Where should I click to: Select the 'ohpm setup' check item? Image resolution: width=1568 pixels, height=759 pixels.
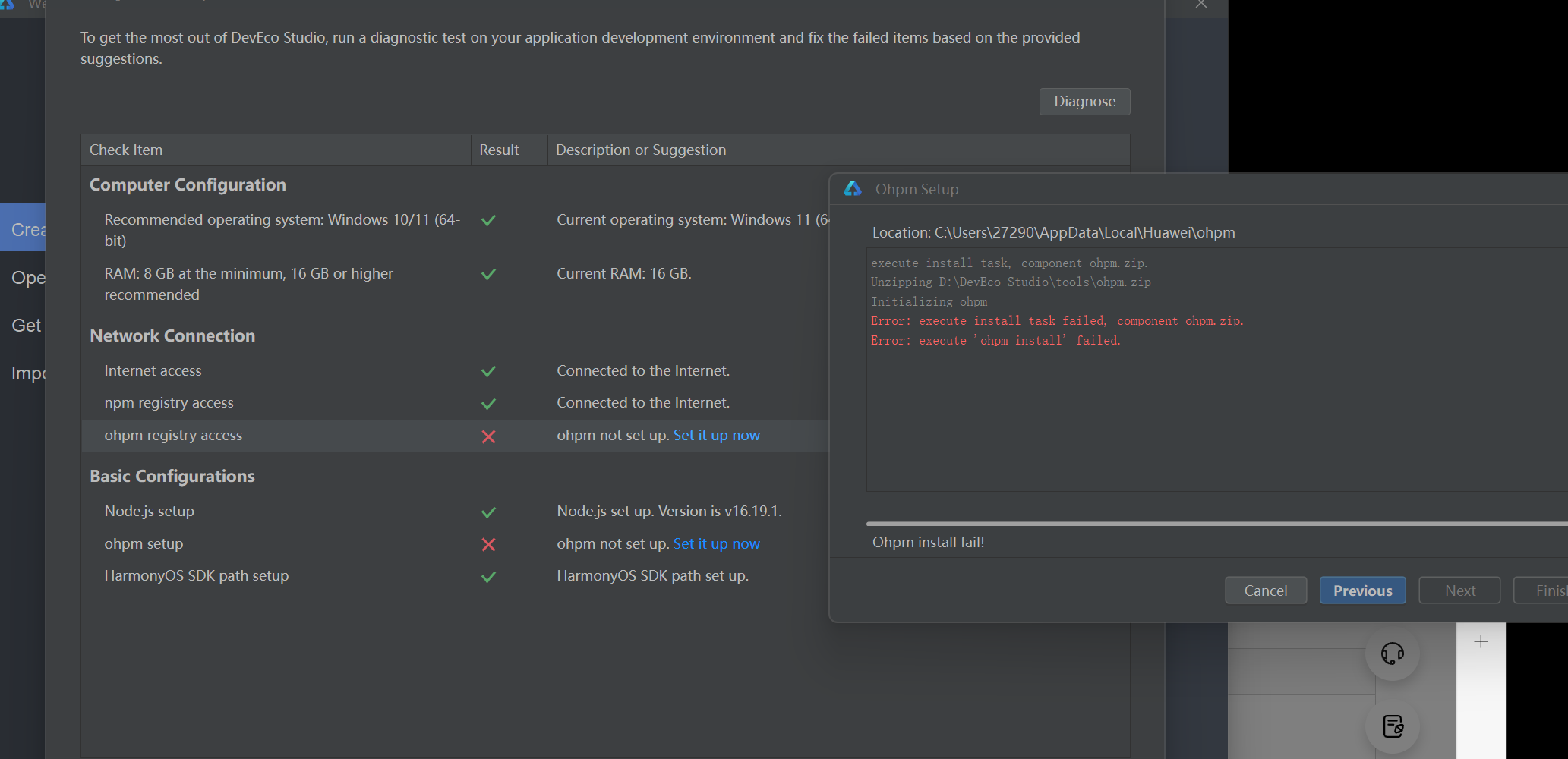click(144, 543)
